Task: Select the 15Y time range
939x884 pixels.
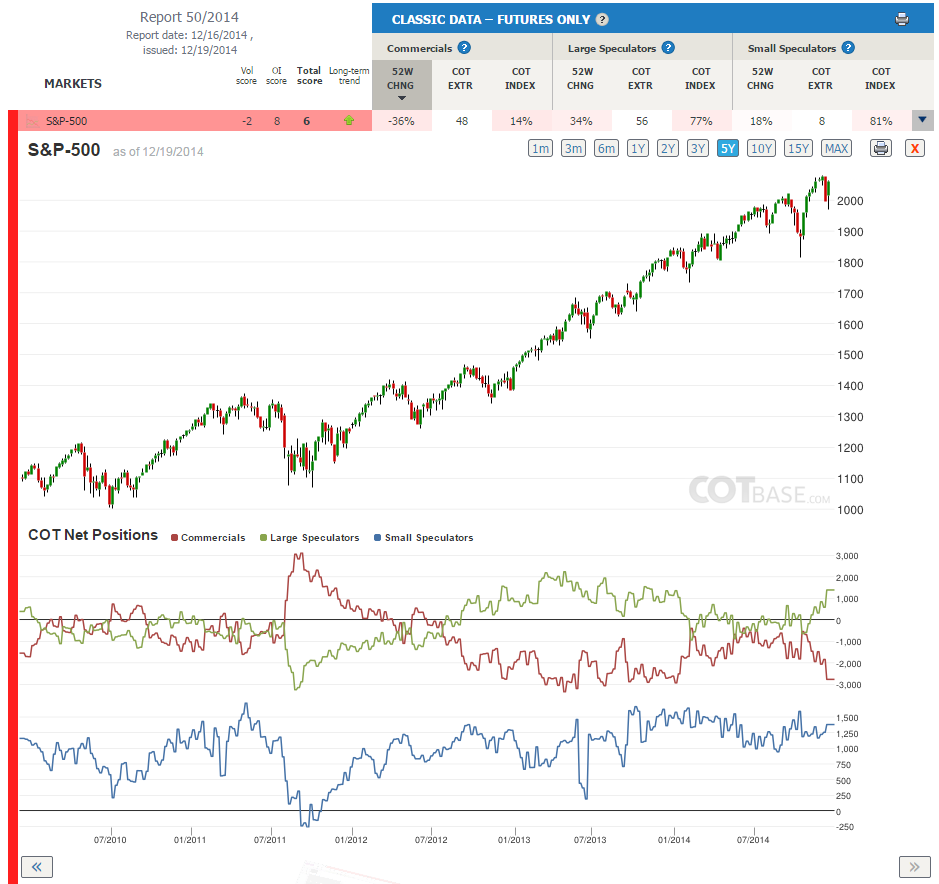Action: (798, 149)
